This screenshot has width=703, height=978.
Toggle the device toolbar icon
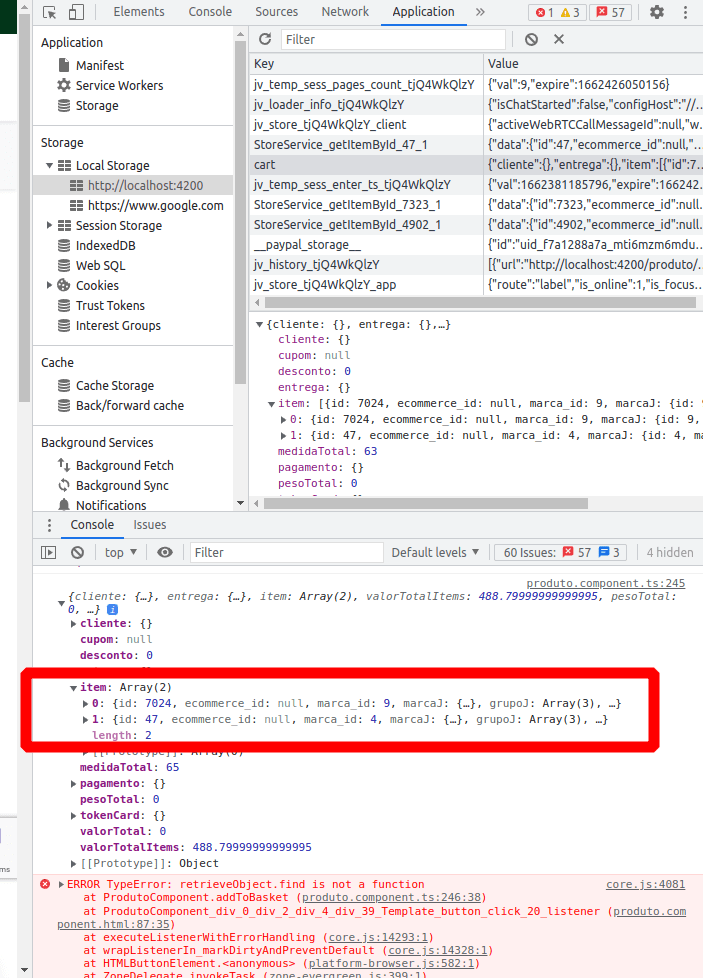point(76,12)
